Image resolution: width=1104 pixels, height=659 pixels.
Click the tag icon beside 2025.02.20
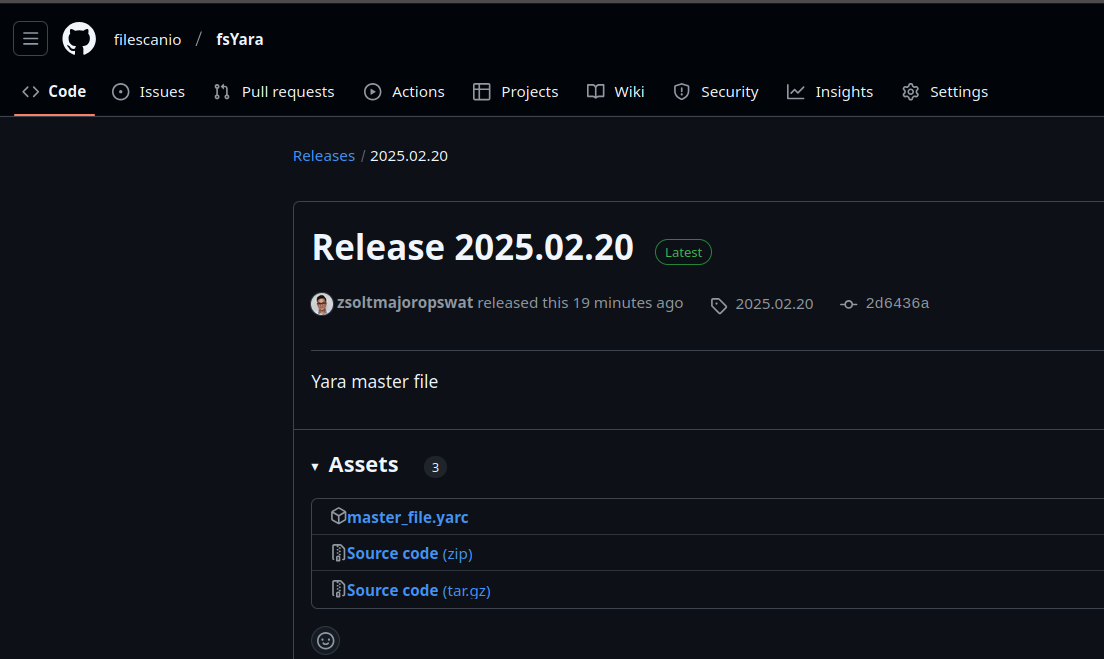(718, 306)
